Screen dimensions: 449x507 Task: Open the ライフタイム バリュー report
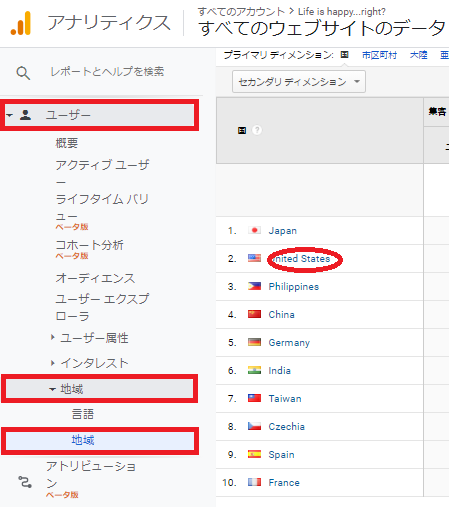point(102,207)
